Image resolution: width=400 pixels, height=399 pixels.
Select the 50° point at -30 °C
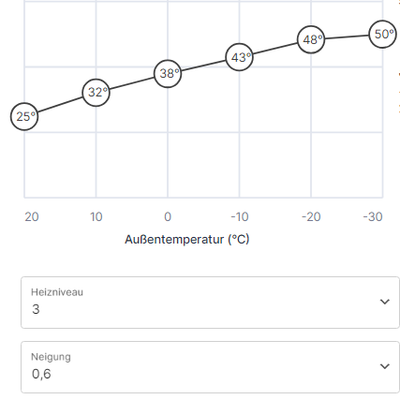click(383, 34)
